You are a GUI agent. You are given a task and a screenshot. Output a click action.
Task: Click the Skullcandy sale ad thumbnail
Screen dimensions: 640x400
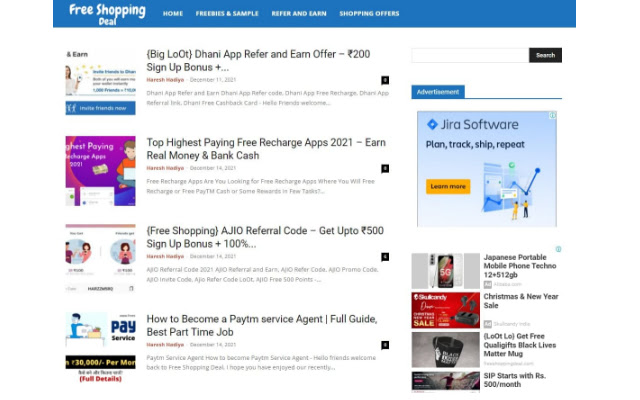point(445,310)
